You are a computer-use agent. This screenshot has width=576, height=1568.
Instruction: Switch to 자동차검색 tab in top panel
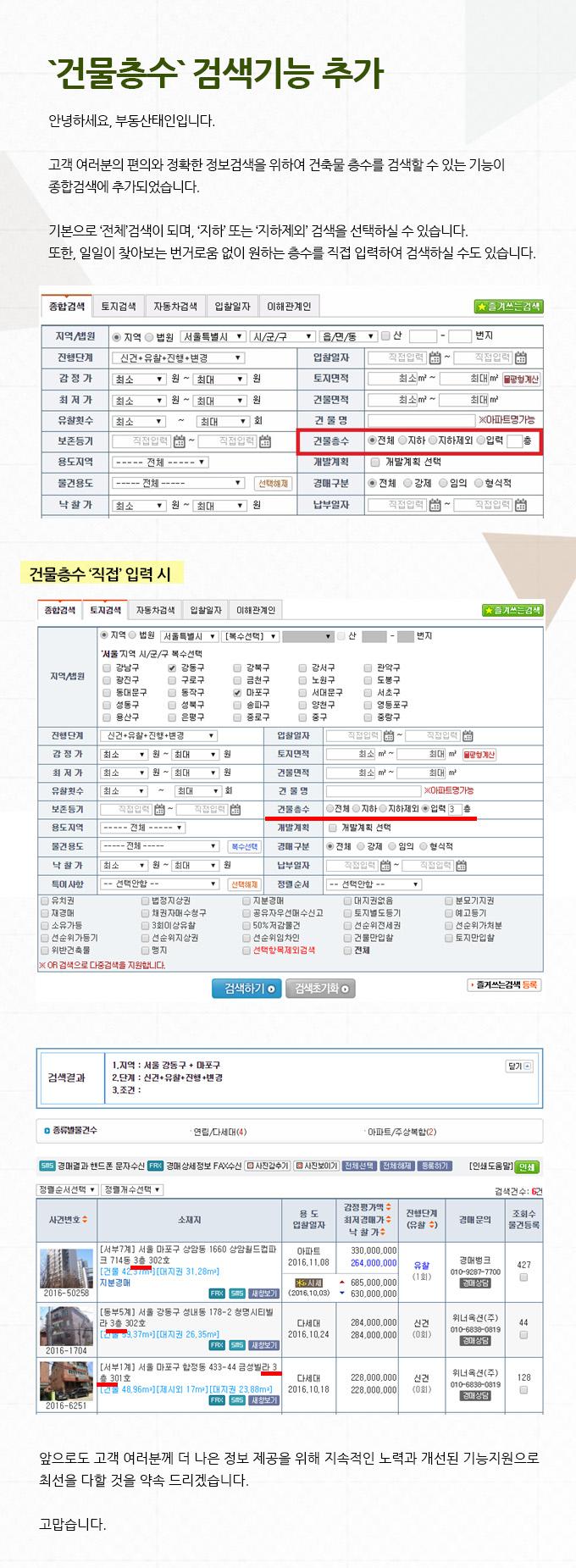175,307
